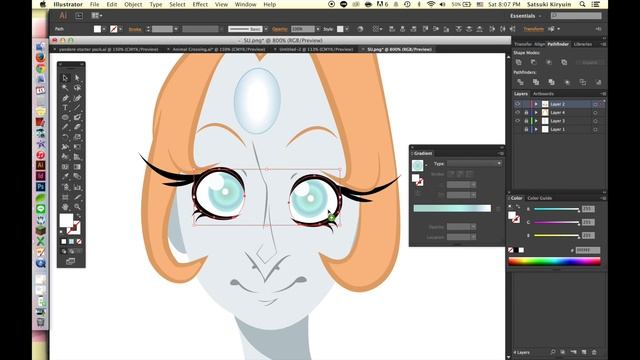This screenshot has width=640, height=360.
Task: Select the Selection tool (black arrow)
Action: (x=65, y=78)
